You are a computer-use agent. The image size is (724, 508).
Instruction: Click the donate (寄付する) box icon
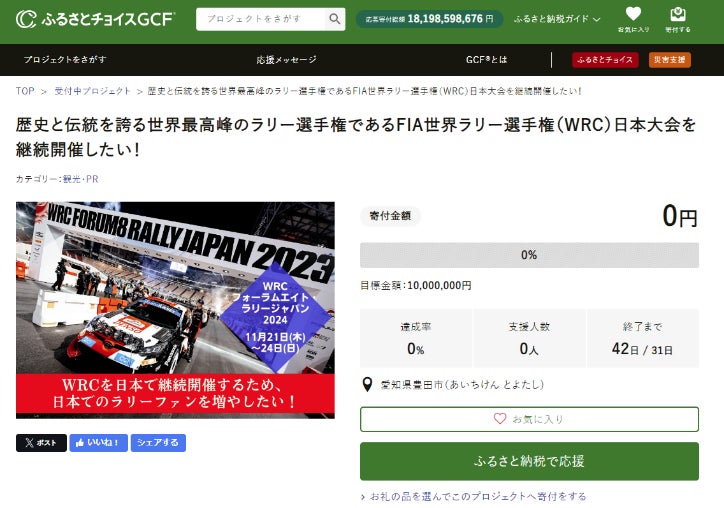point(678,14)
